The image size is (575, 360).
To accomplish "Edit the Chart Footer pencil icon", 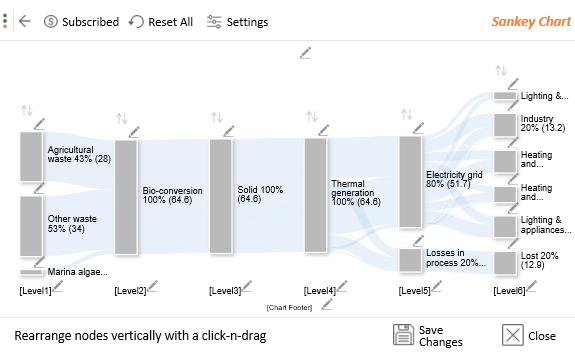I will pyautogui.click(x=326, y=305).
